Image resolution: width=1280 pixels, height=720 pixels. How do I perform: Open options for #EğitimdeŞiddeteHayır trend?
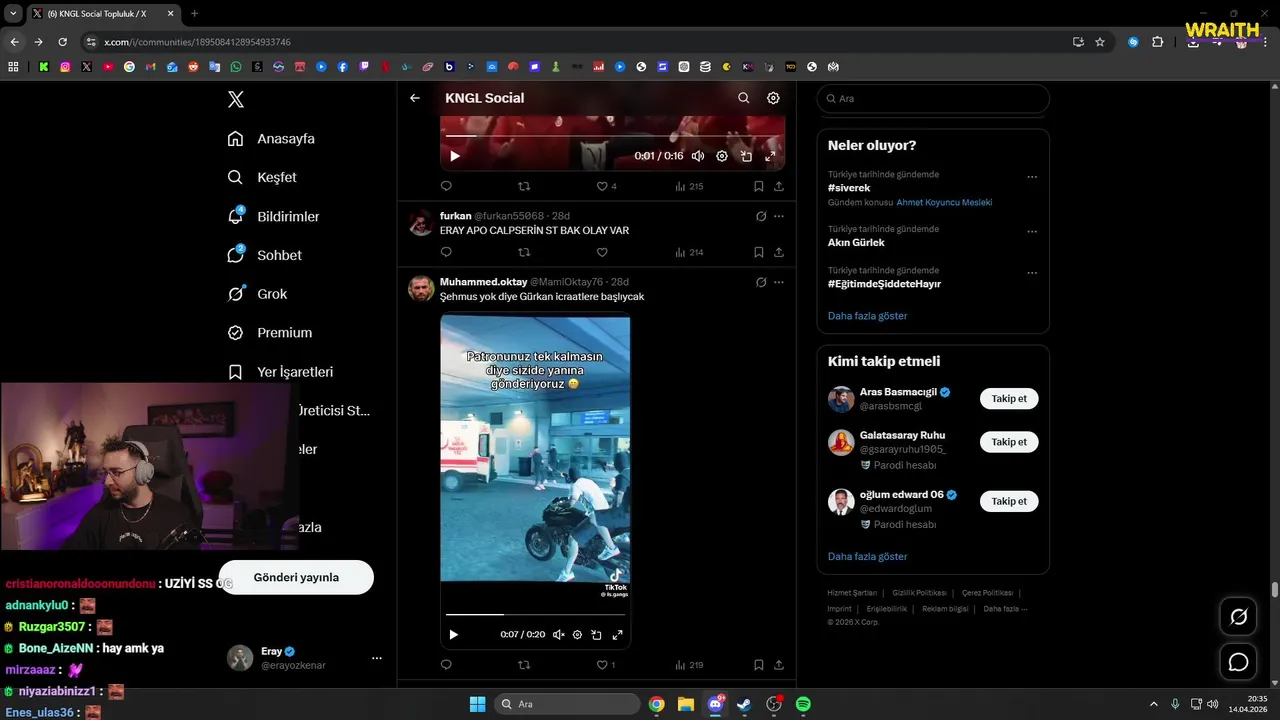point(1032,273)
